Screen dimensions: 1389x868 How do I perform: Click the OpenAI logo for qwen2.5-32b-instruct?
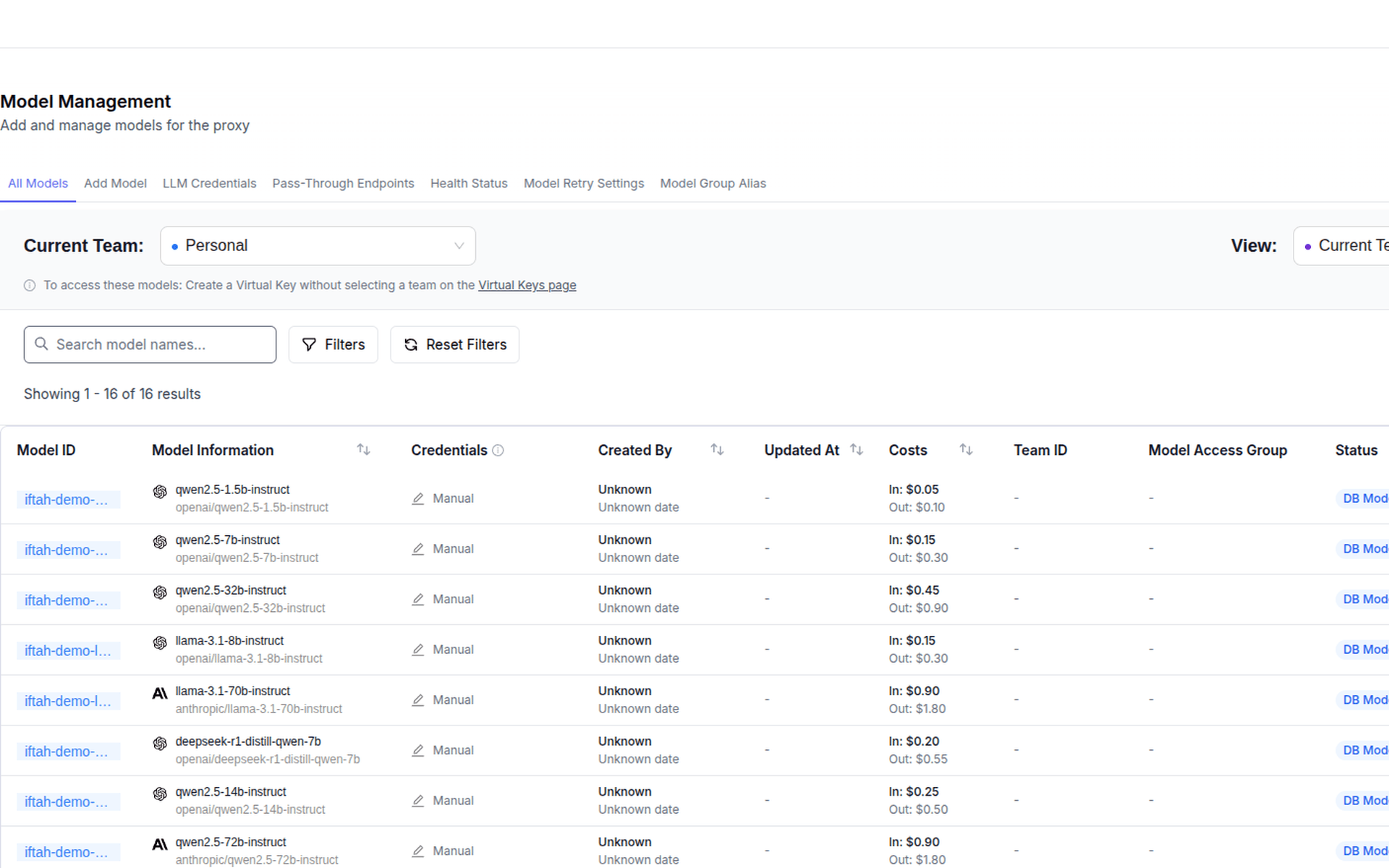(160, 592)
